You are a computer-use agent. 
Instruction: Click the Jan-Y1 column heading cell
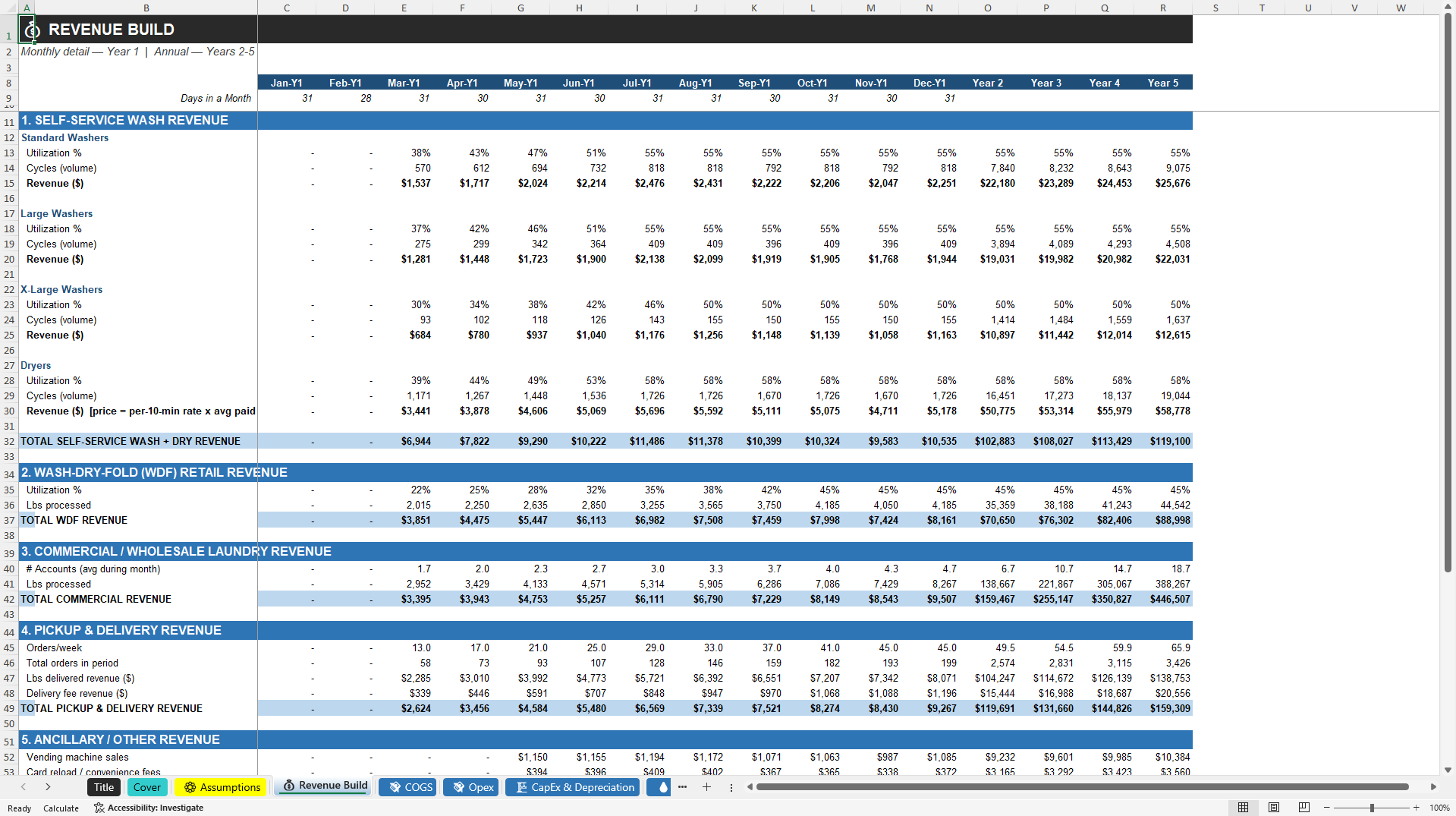click(287, 83)
